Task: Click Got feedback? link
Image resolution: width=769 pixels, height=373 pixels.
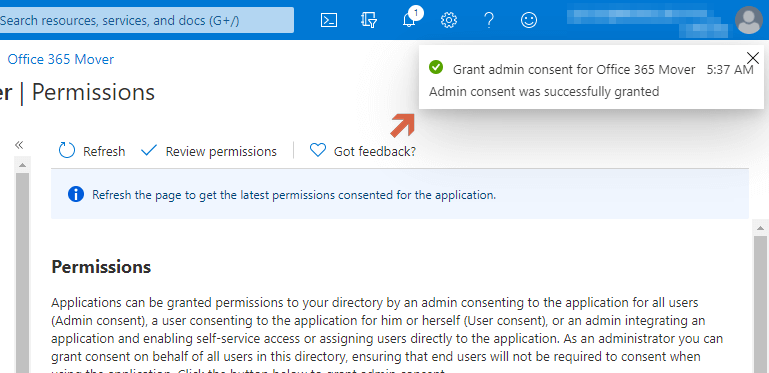Action: pyautogui.click(x=363, y=151)
